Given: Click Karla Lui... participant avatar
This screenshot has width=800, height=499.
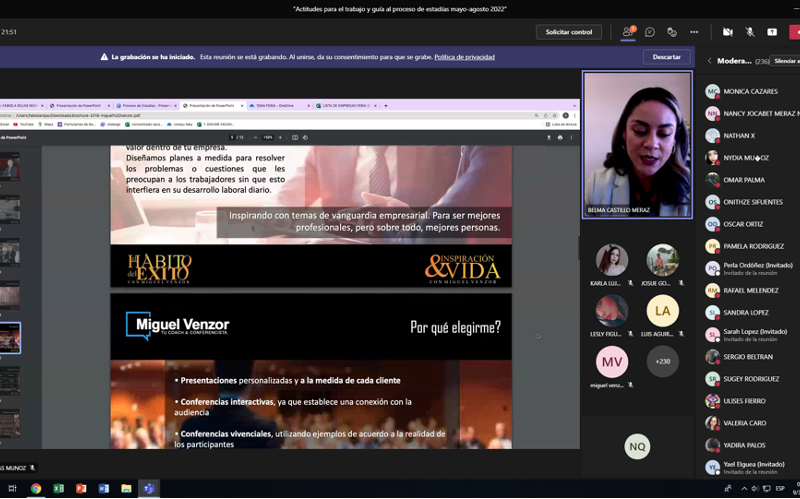Looking at the screenshot, I should coord(612,260).
